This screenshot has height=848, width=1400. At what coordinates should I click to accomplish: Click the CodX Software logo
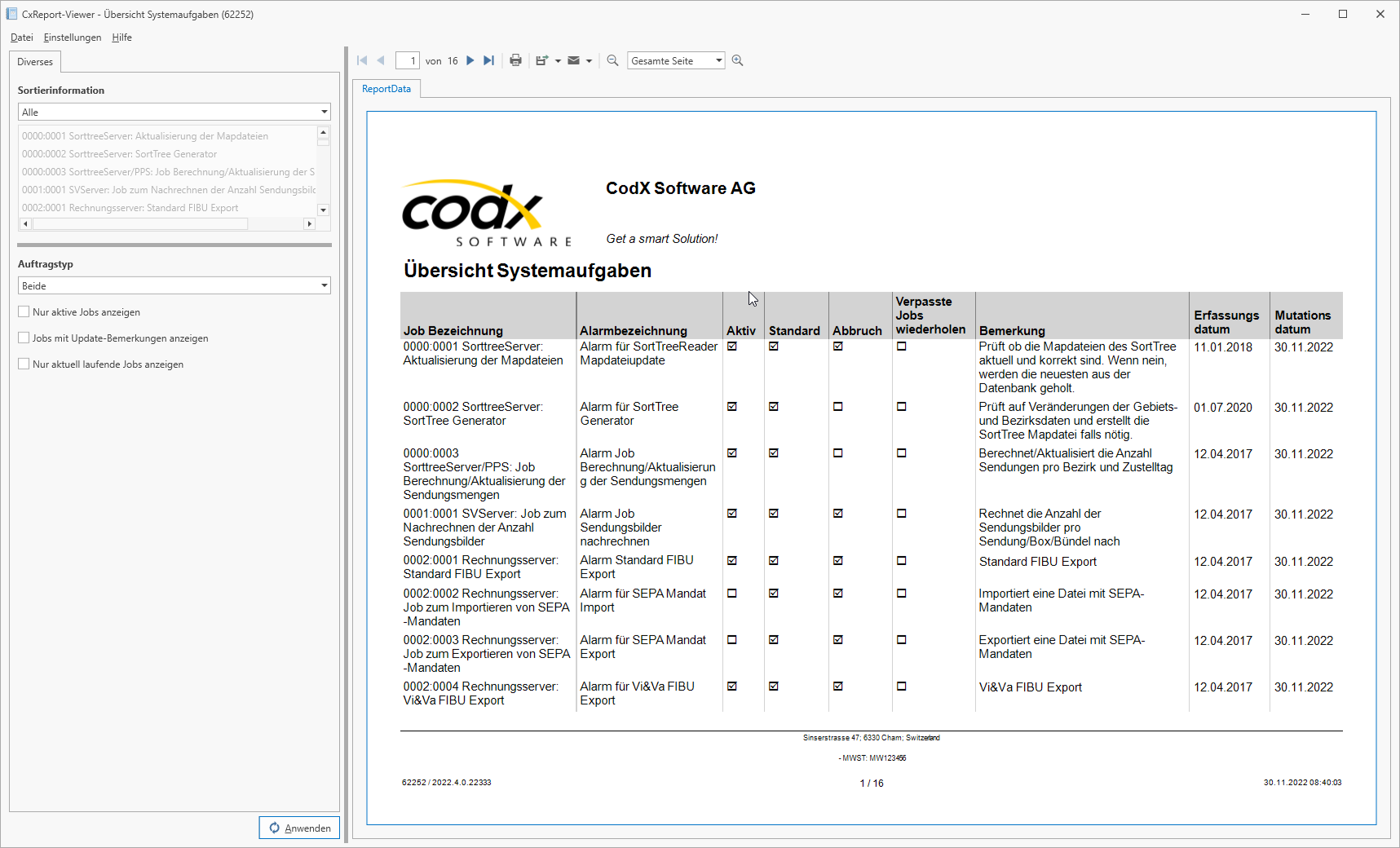click(487, 213)
